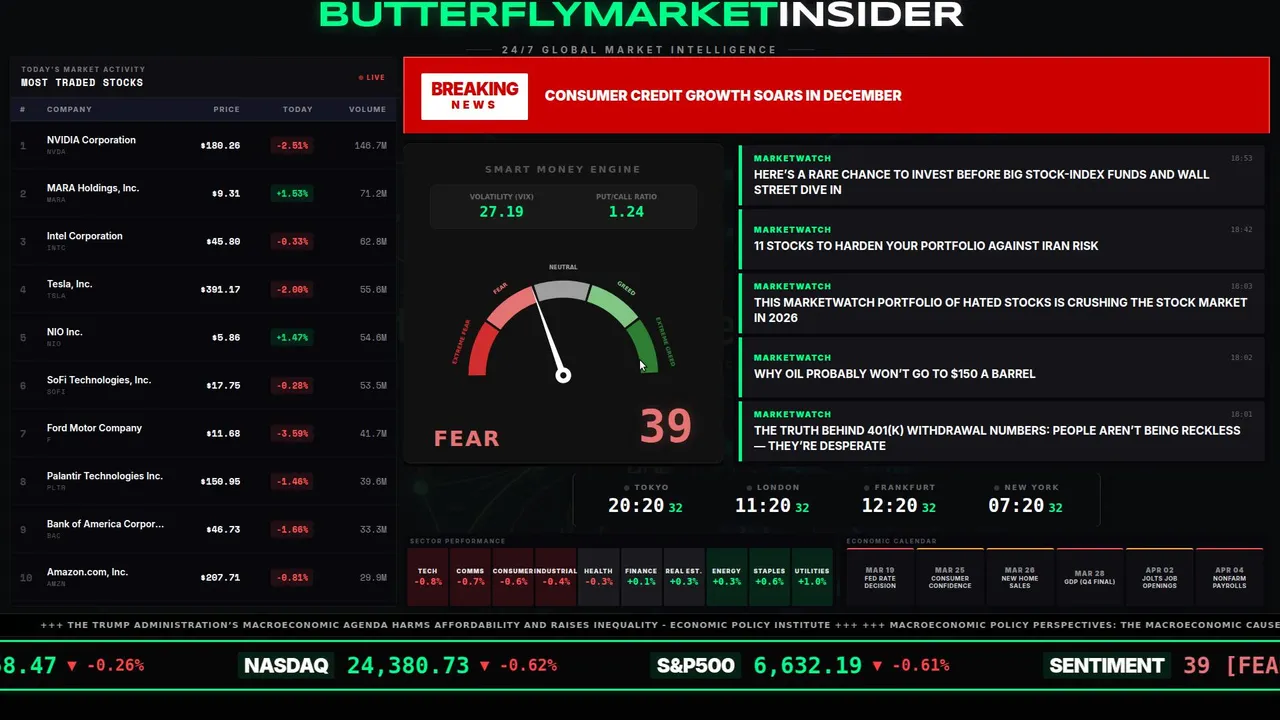Open the Mar 28 GDP (Q4 Final) event
Screen dimensions: 1280x720
pyautogui.click(x=1089, y=577)
